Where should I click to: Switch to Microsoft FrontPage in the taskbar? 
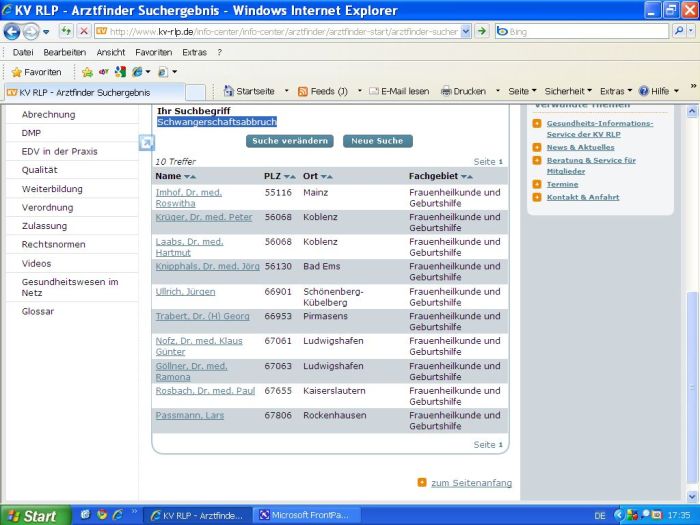308,515
